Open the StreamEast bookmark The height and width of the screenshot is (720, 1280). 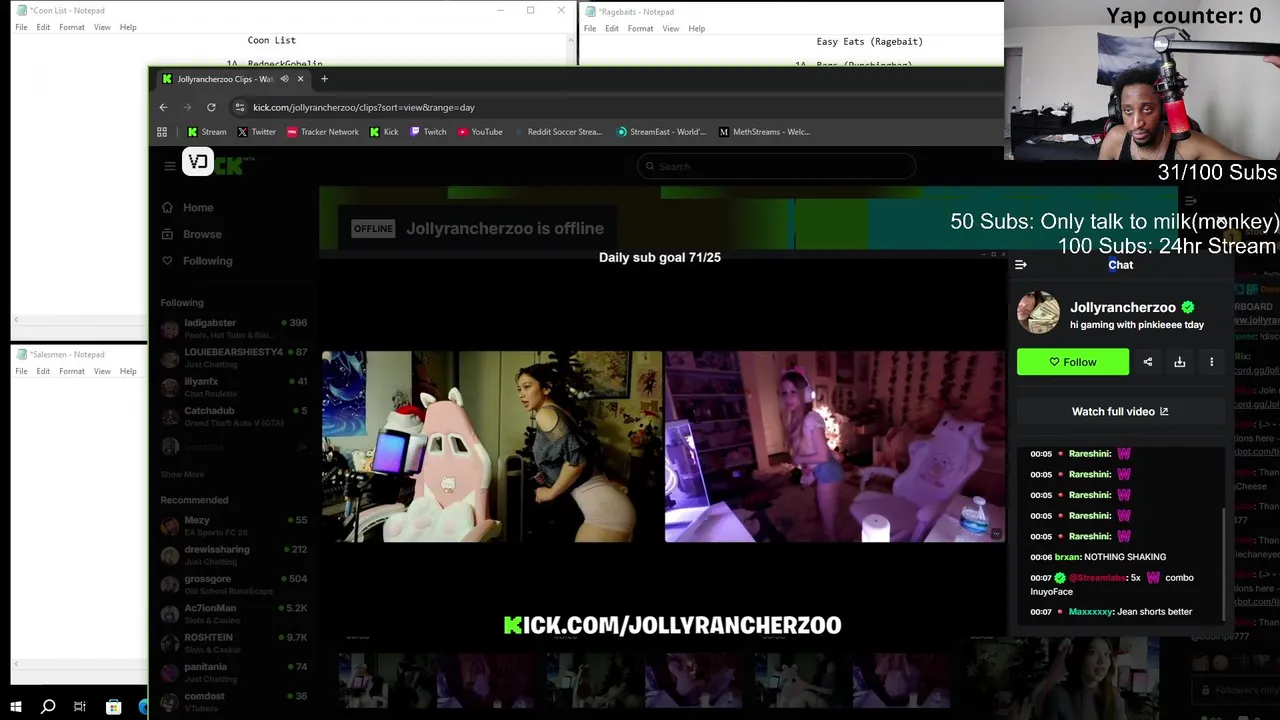[661, 132]
